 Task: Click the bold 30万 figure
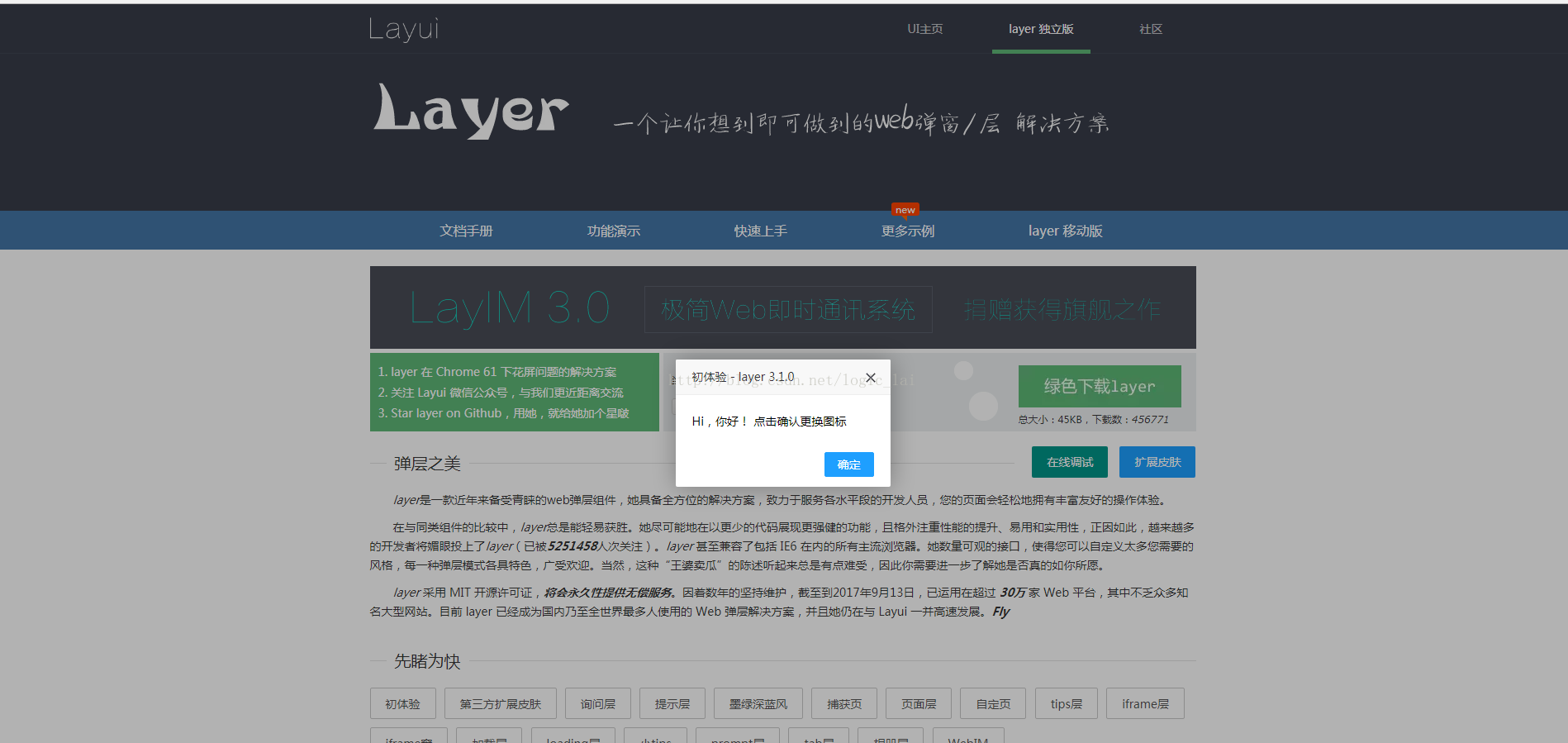[x=1013, y=593]
